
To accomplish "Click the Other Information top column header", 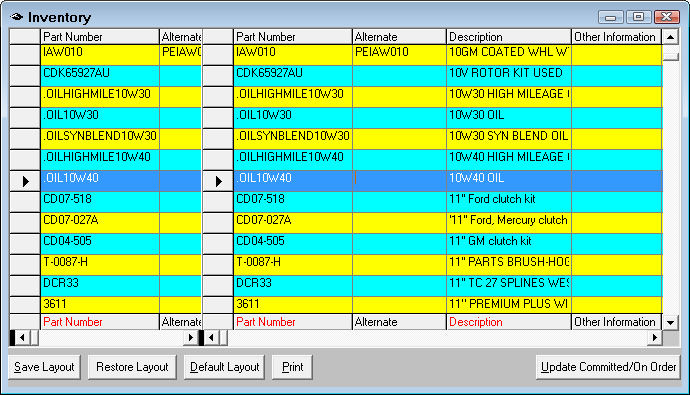I will pyautogui.click(x=617, y=37).
